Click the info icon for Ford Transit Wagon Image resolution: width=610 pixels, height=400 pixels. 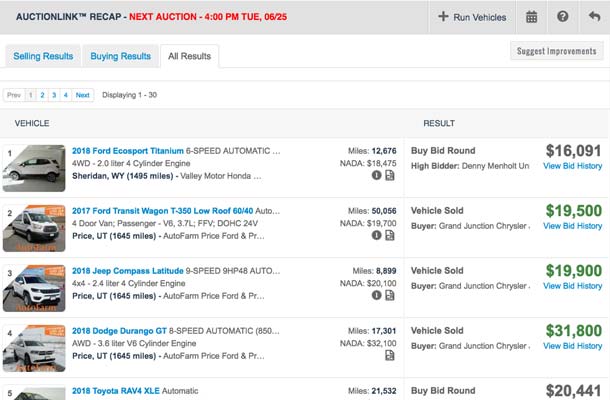pos(376,235)
